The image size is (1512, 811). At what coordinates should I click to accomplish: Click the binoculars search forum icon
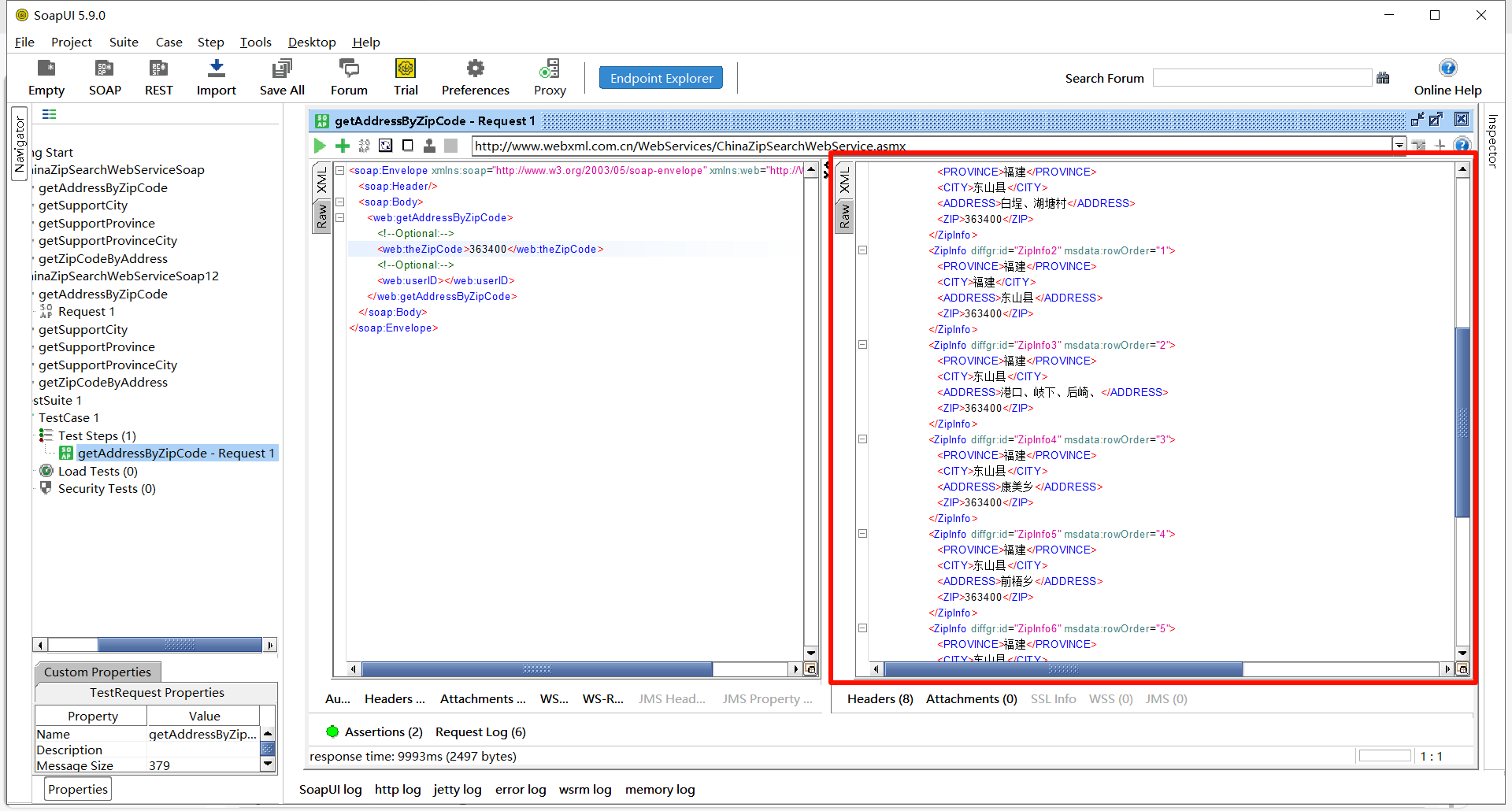pyautogui.click(x=1383, y=78)
